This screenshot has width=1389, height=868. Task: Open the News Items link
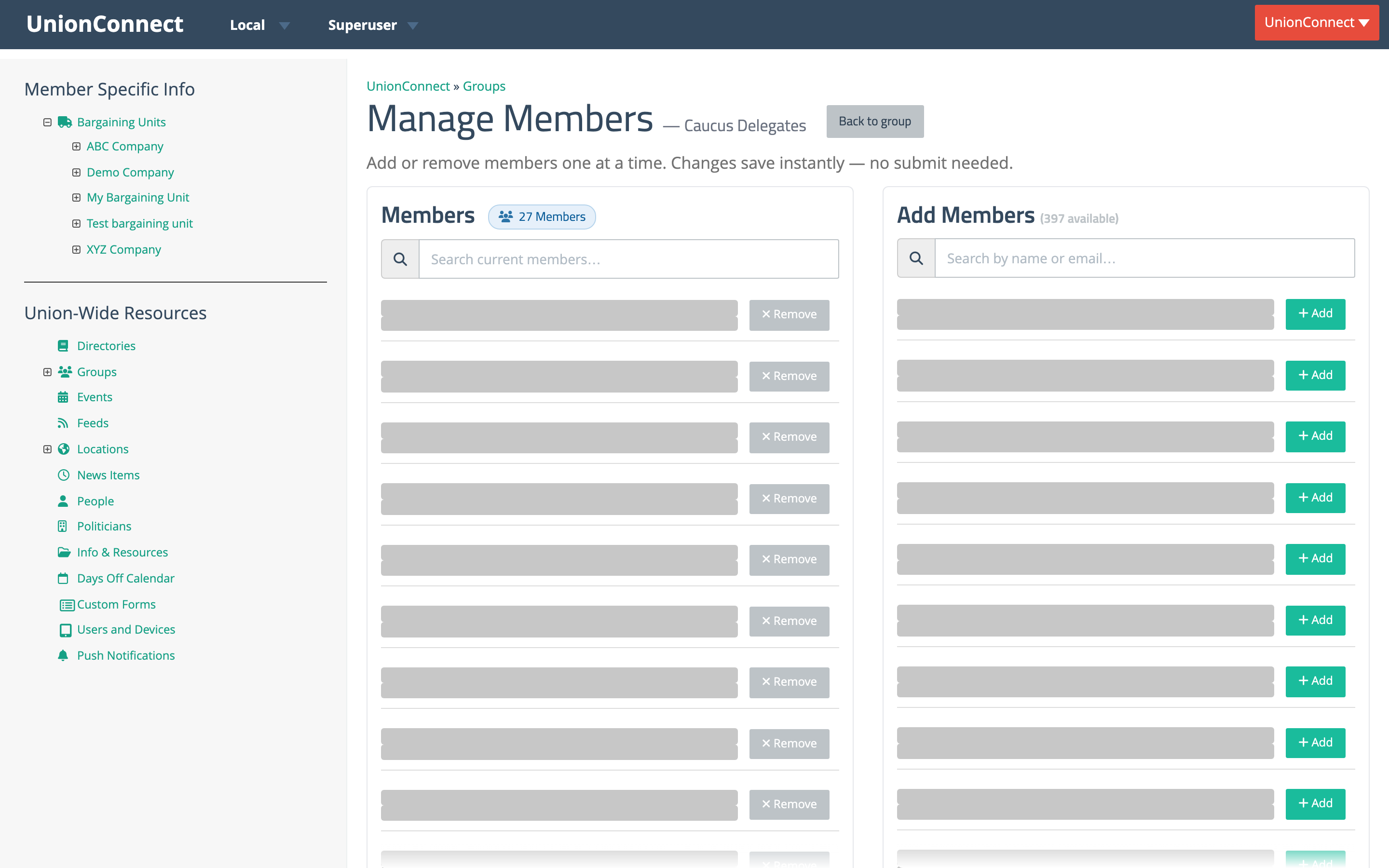pos(109,475)
